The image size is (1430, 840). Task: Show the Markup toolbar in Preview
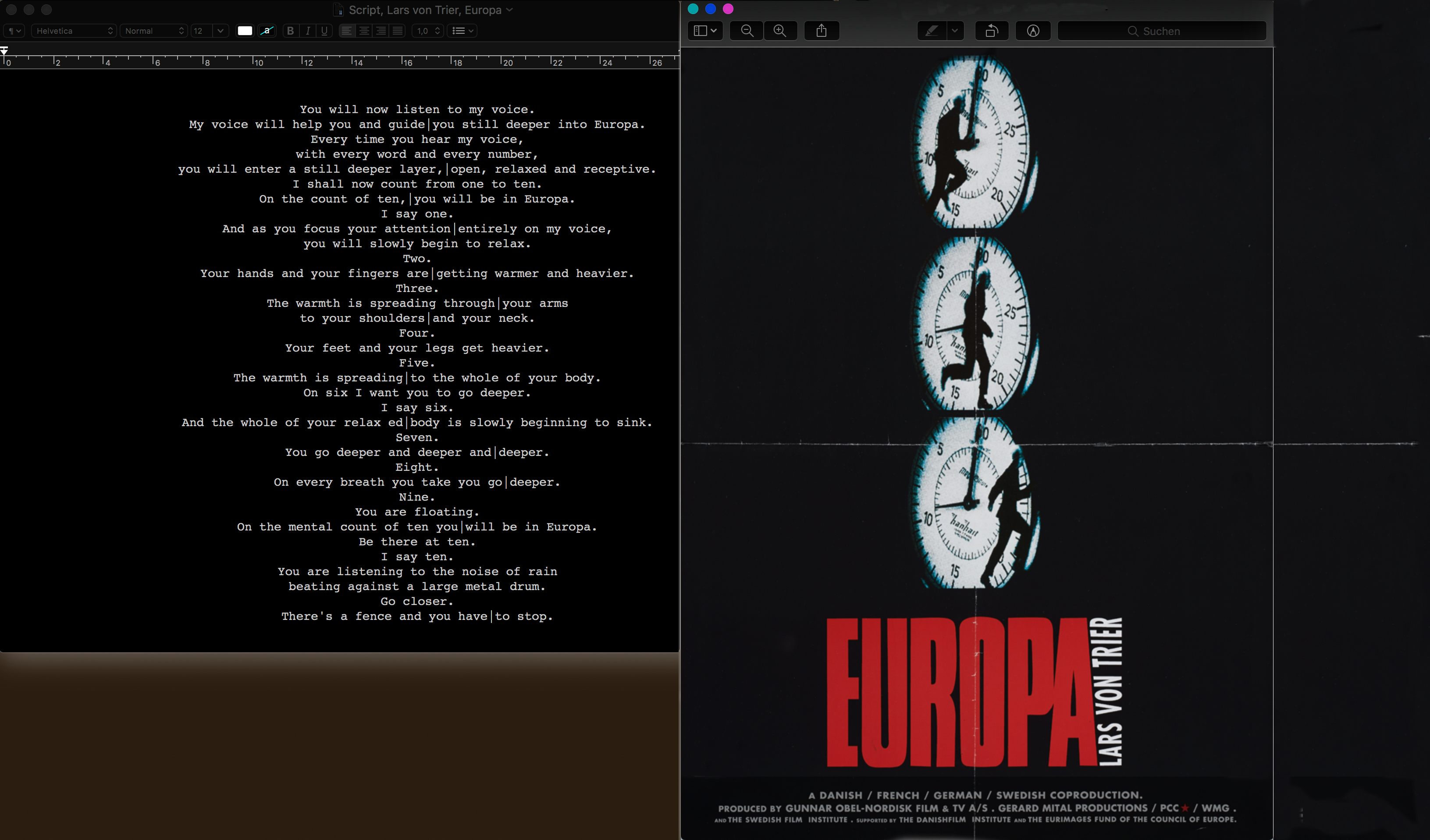[x=1033, y=31]
